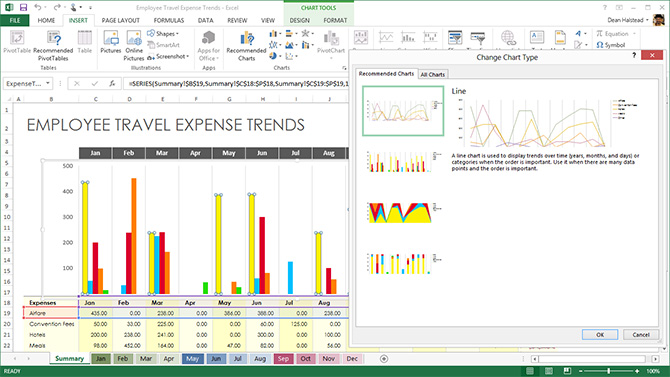This screenshot has width=670, height=377.
Task: Open dialog Help question mark
Action: coord(634,55)
